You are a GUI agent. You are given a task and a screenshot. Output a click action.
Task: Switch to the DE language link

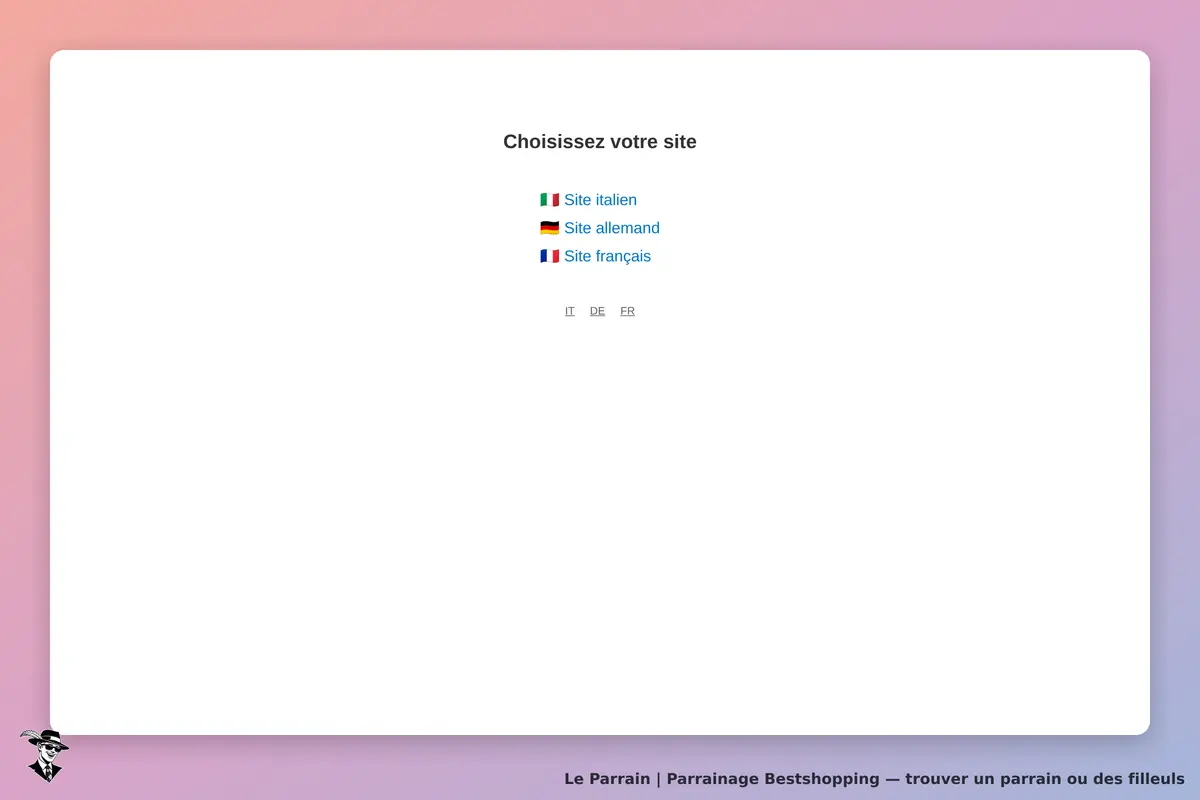pos(597,311)
